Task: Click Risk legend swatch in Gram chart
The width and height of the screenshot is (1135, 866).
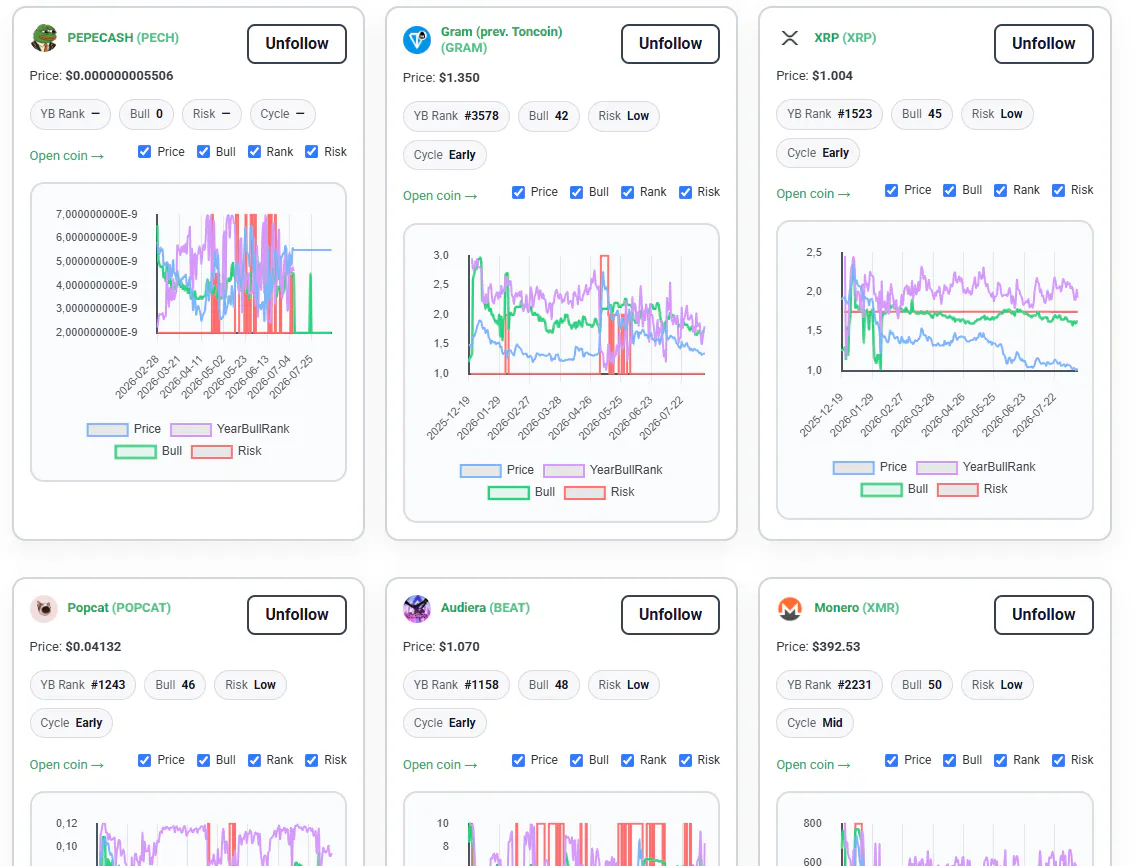Action: (x=585, y=493)
